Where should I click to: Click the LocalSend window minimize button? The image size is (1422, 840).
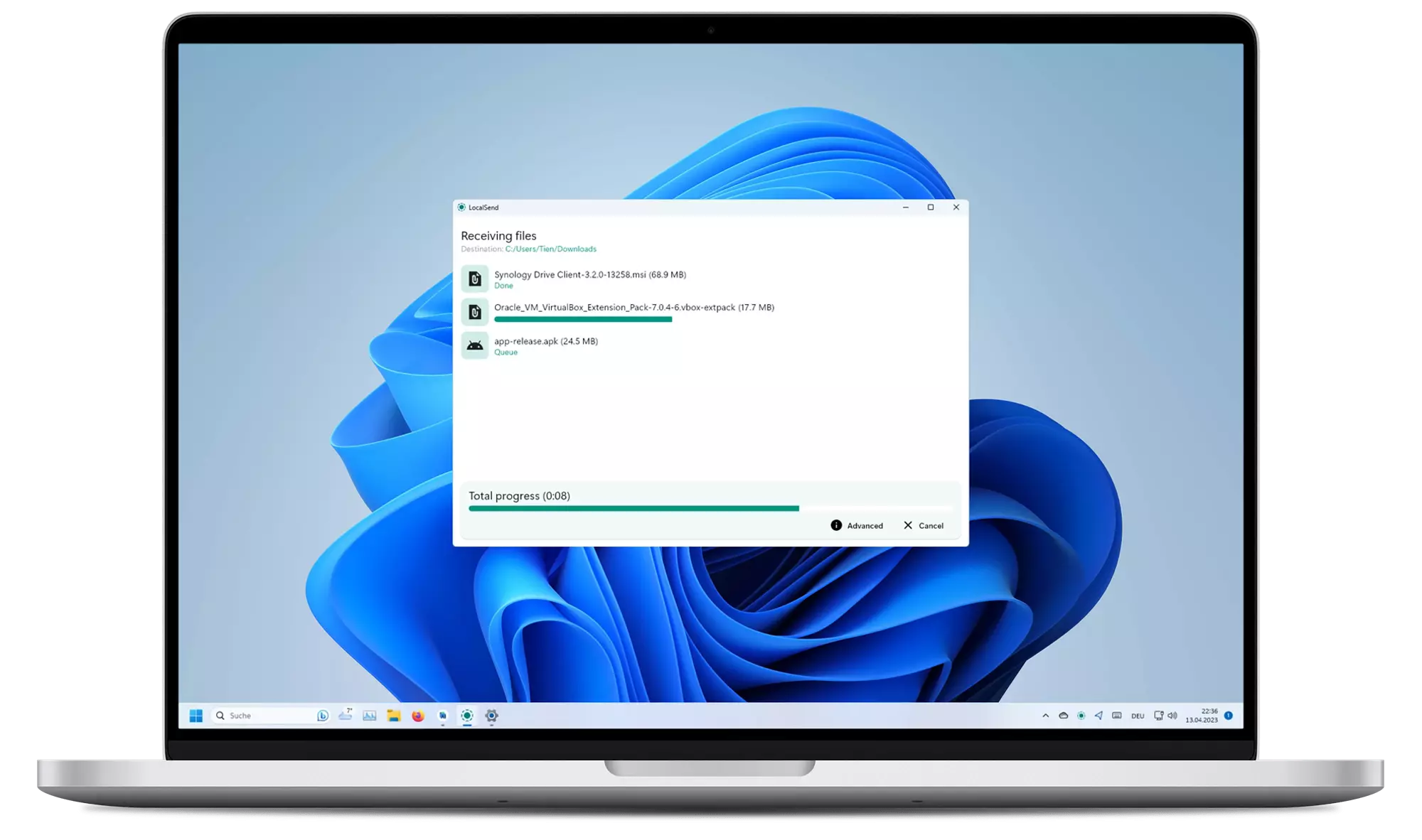905,207
